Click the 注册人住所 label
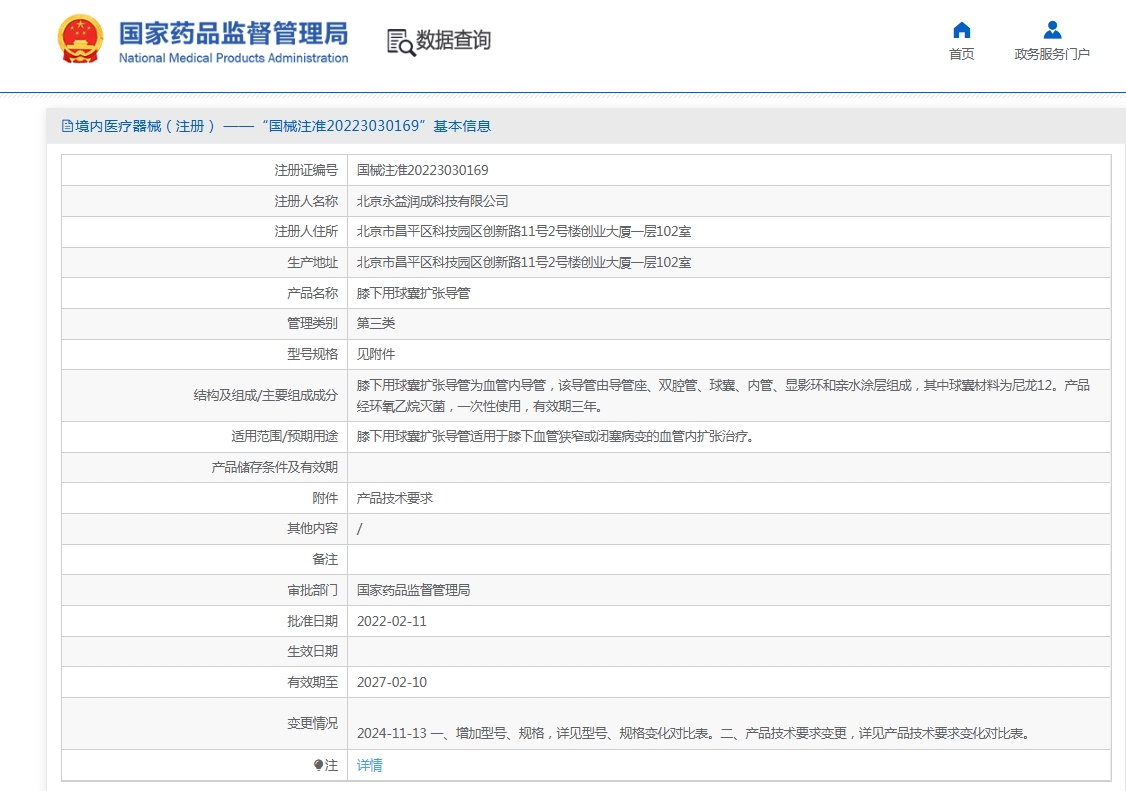This screenshot has height=791, width=1126. coord(306,231)
